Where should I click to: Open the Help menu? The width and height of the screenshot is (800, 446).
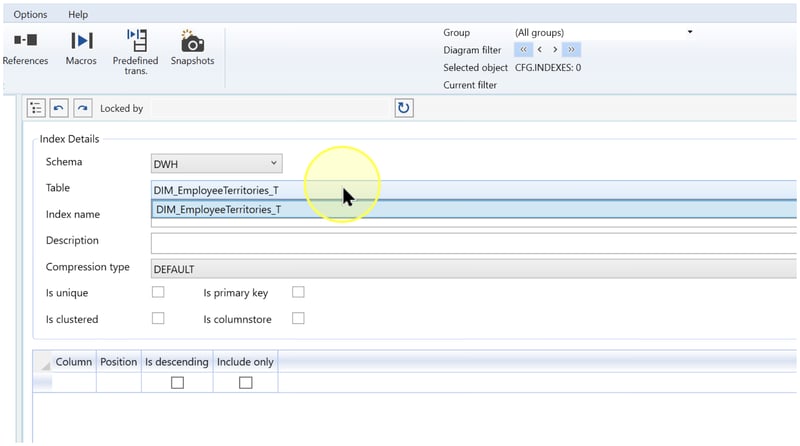(78, 14)
